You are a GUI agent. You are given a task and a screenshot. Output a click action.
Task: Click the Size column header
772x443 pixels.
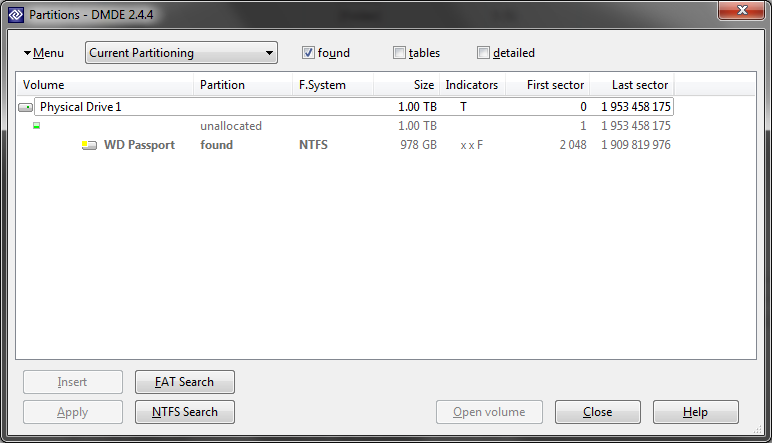click(x=407, y=85)
